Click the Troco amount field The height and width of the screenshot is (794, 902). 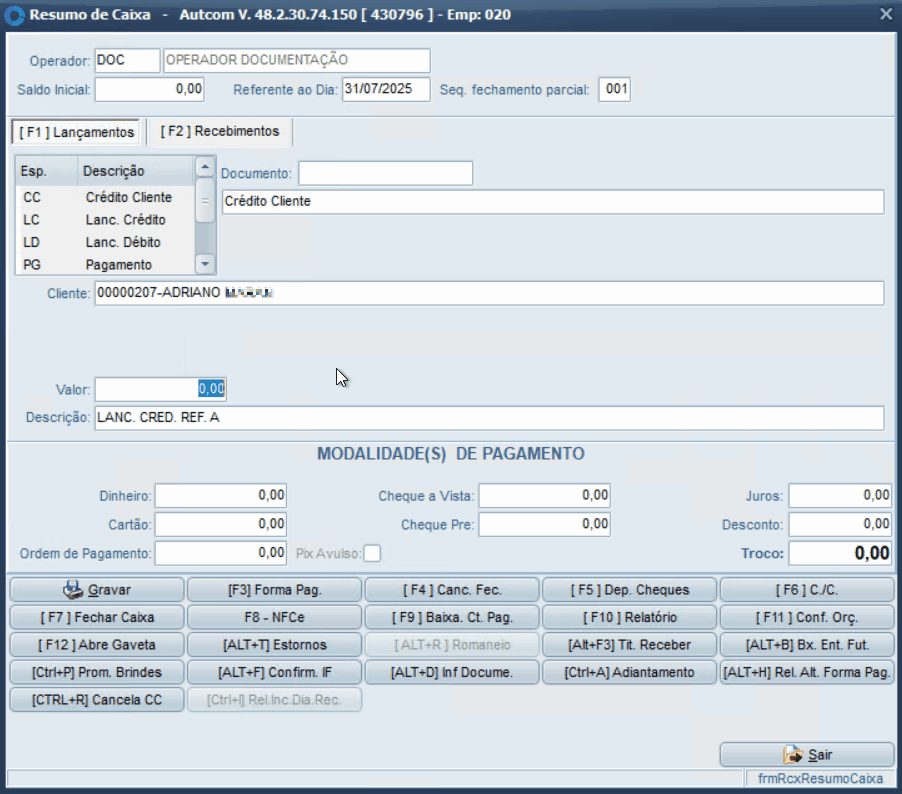[840, 553]
